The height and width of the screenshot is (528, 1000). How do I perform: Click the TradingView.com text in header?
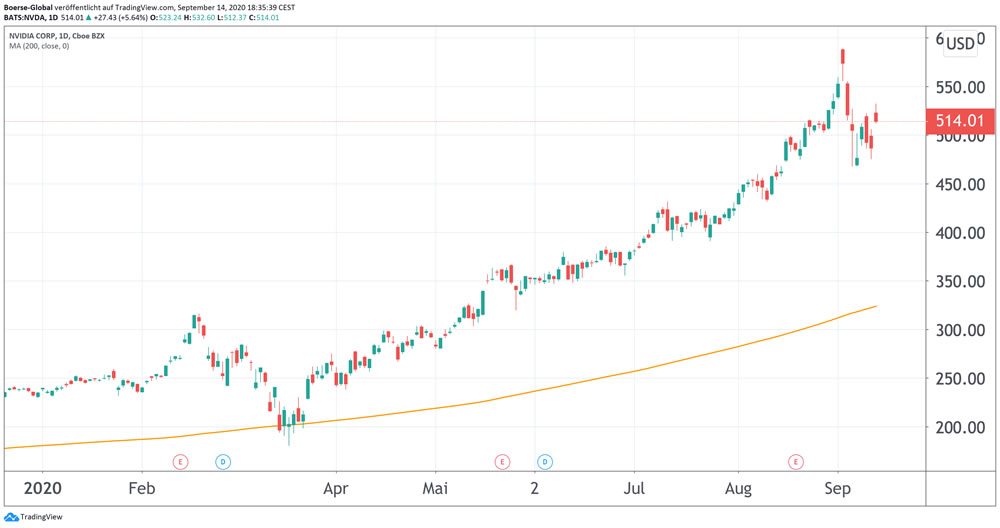(x=144, y=8)
